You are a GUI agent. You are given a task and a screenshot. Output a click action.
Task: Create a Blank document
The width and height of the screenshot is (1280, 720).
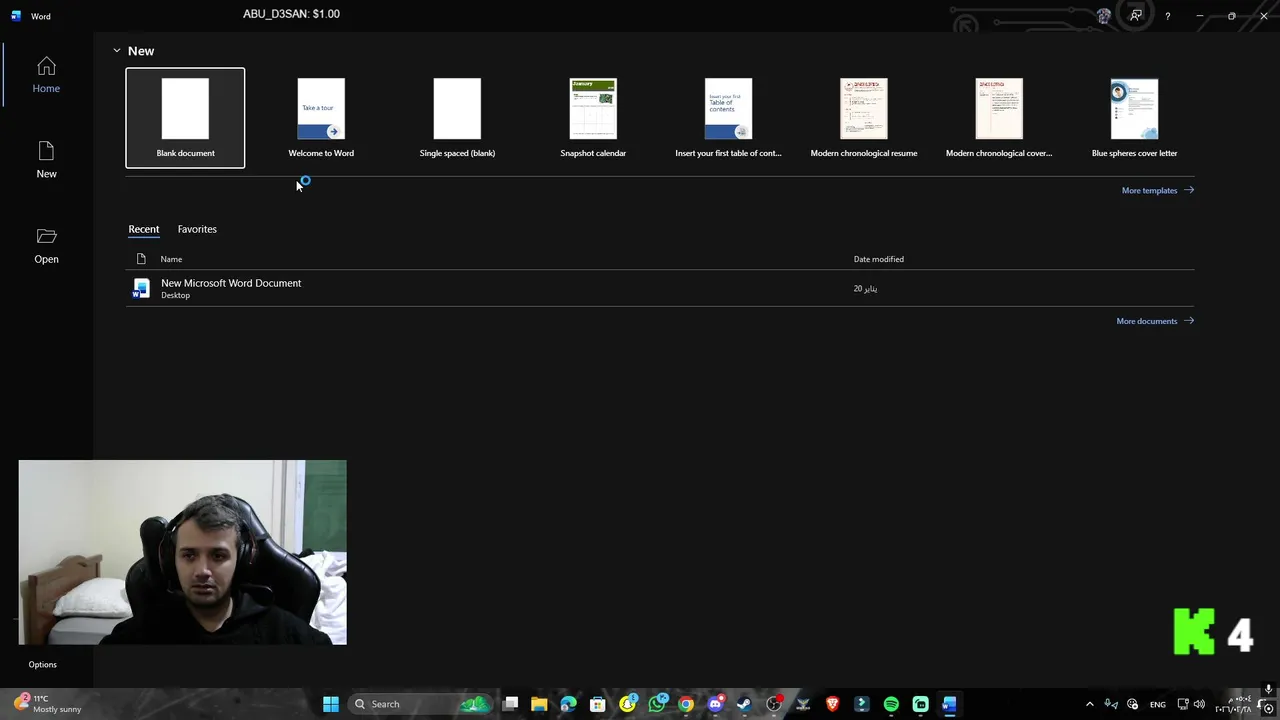point(185,118)
